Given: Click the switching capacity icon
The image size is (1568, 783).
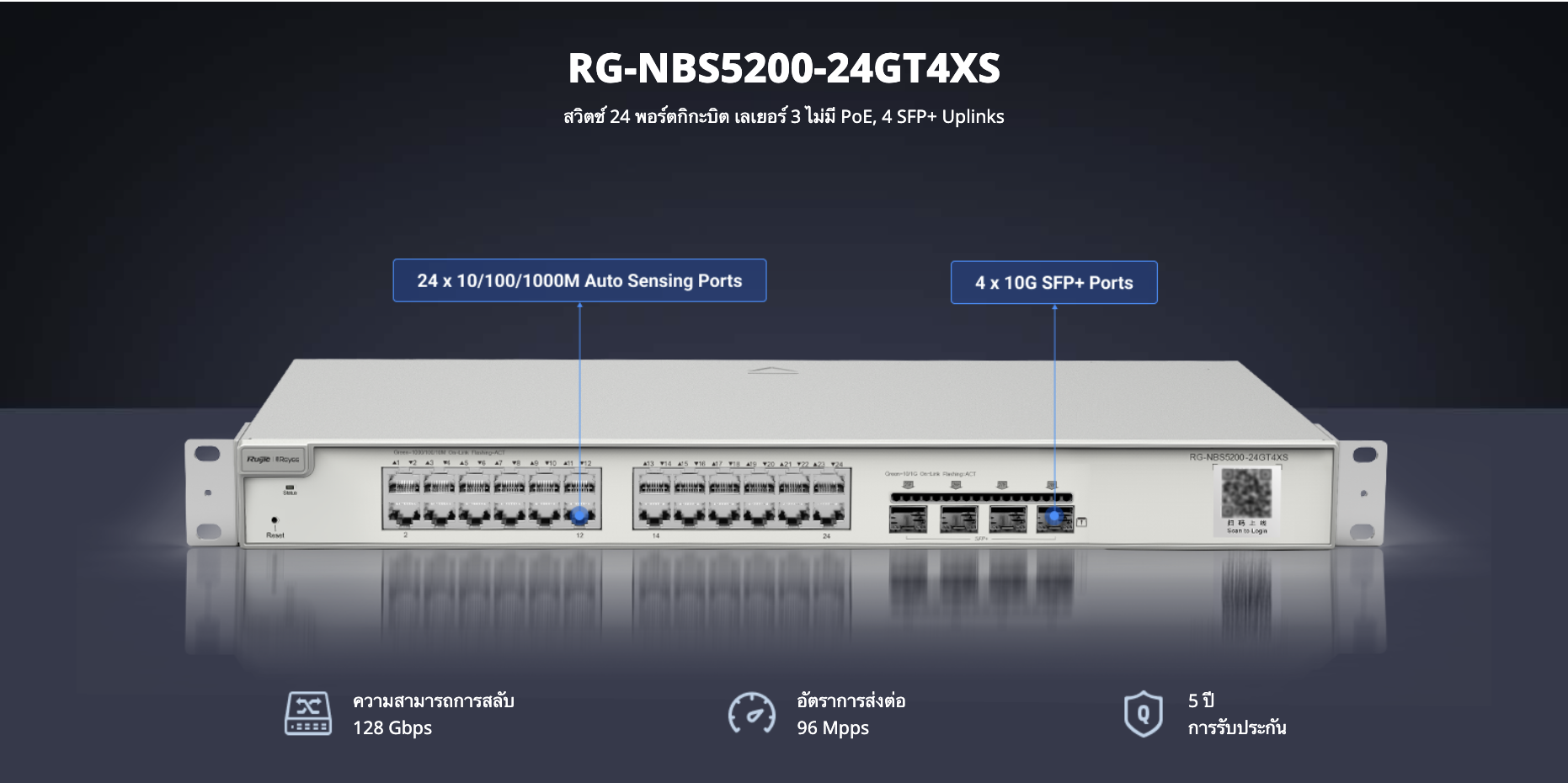Looking at the screenshot, I should (x=307, y=714).
